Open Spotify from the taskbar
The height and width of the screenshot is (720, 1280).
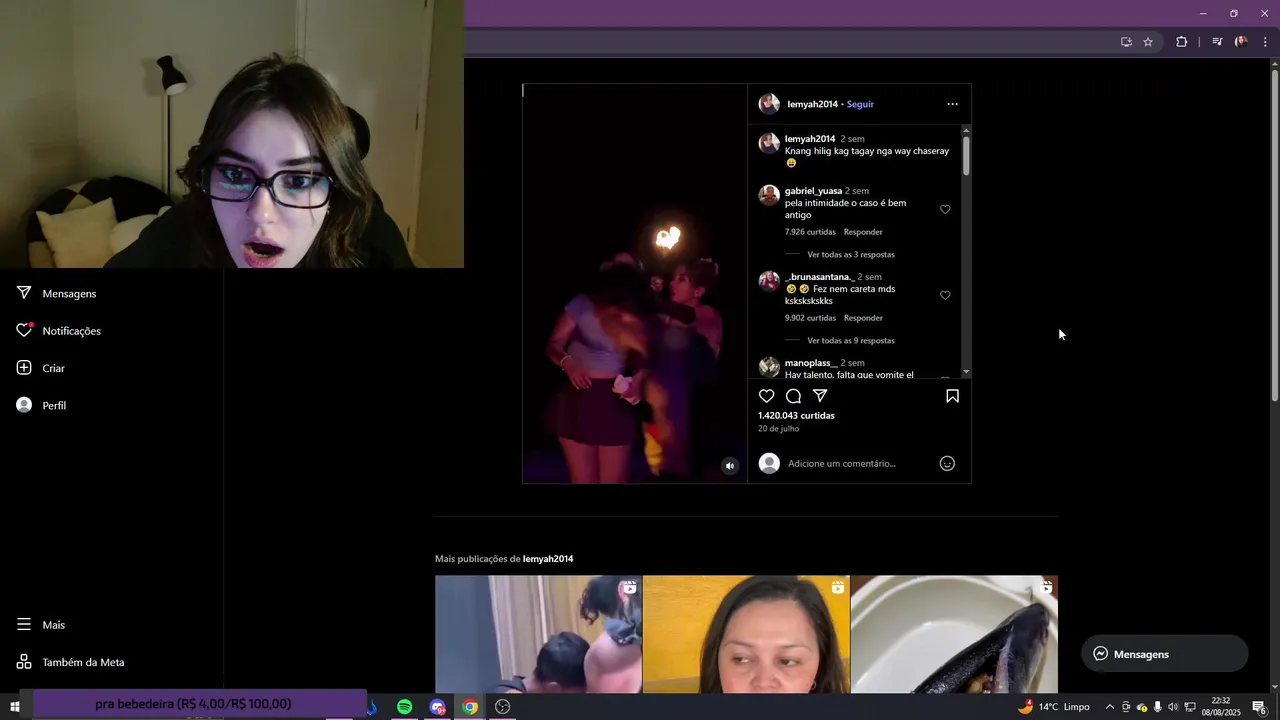[x=404, y=707]
